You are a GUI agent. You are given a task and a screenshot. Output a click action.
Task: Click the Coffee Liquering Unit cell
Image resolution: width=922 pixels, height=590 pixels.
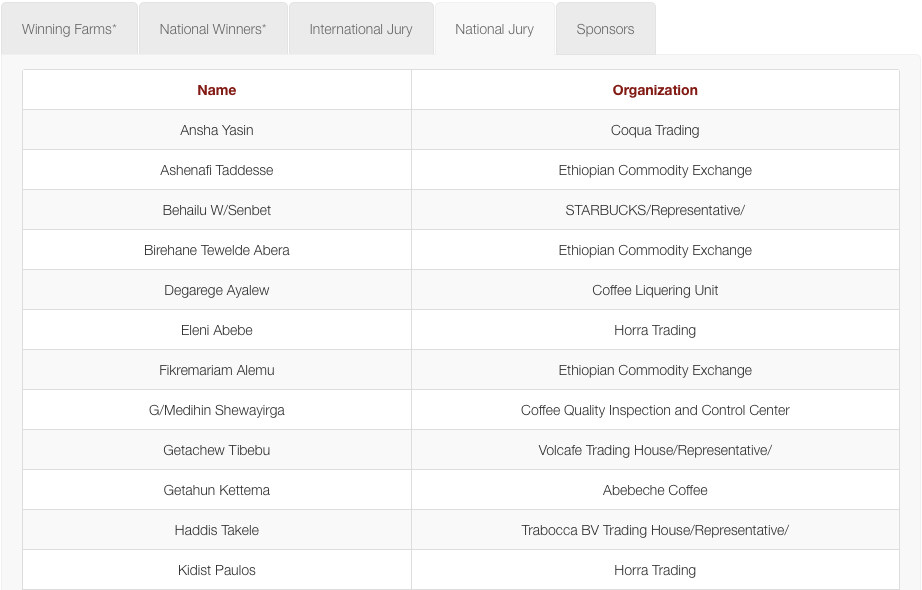coord(655,290)
